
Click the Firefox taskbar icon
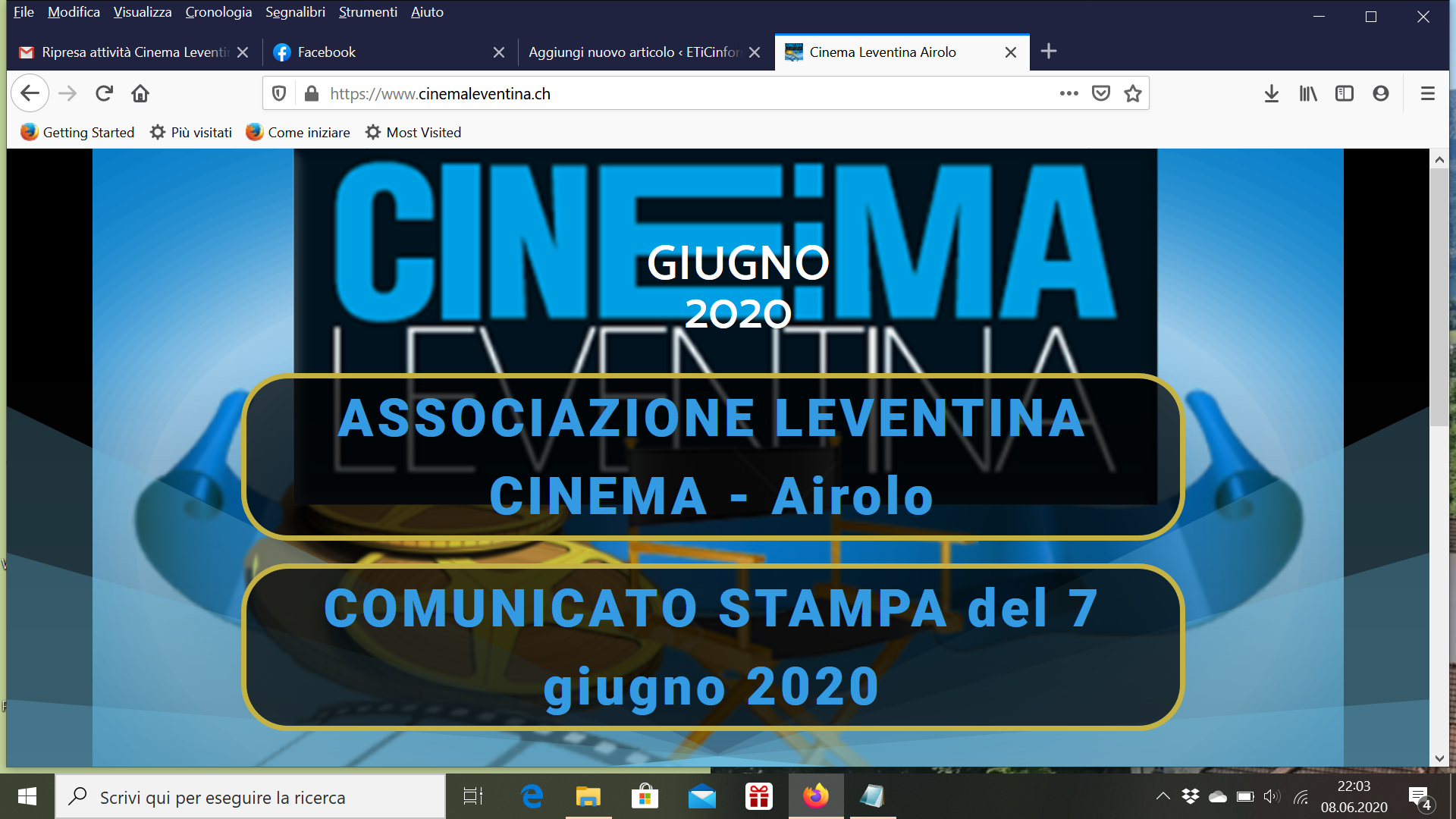(816, 796)
